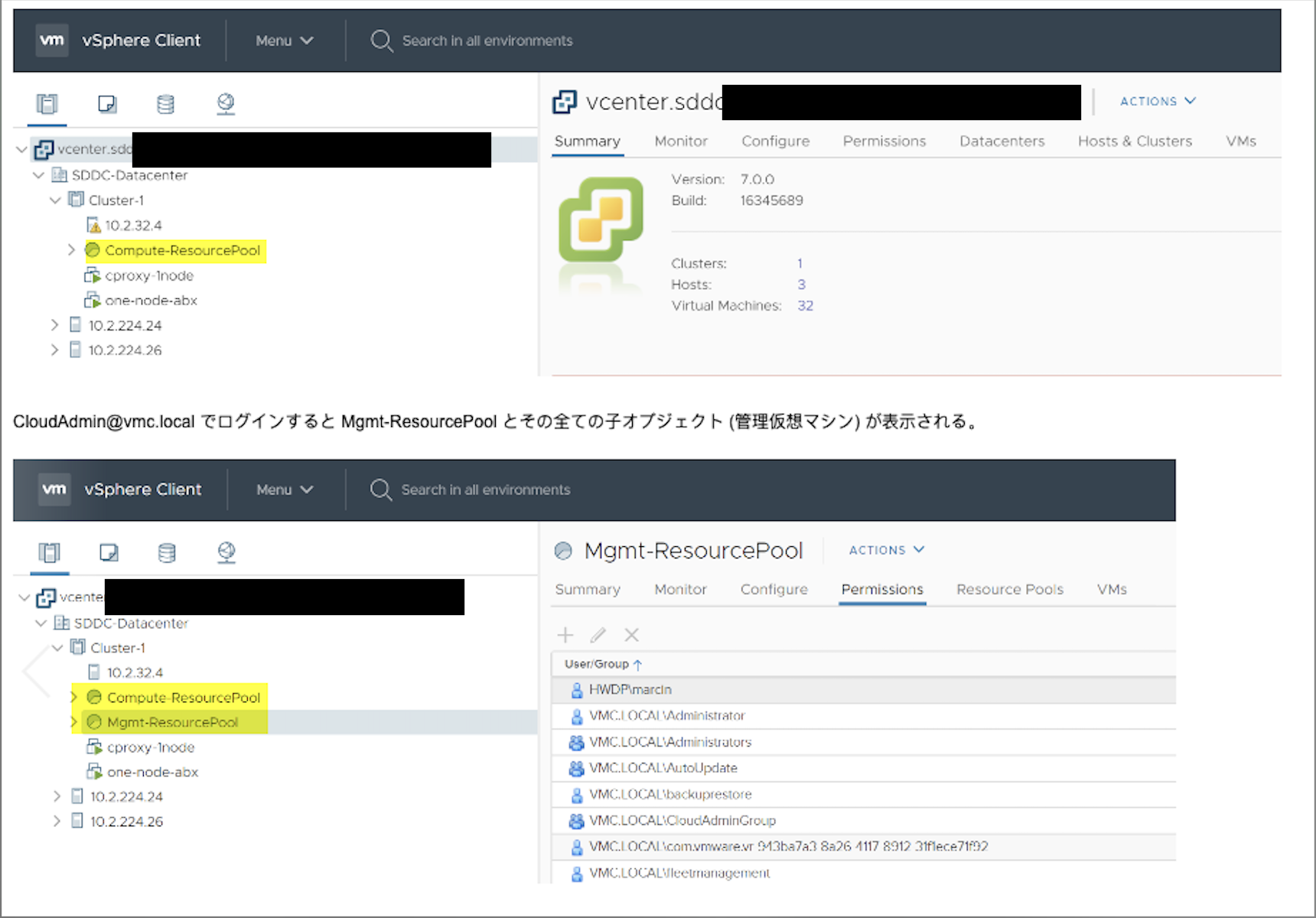Open Networking view icon in top navigator

226,104
